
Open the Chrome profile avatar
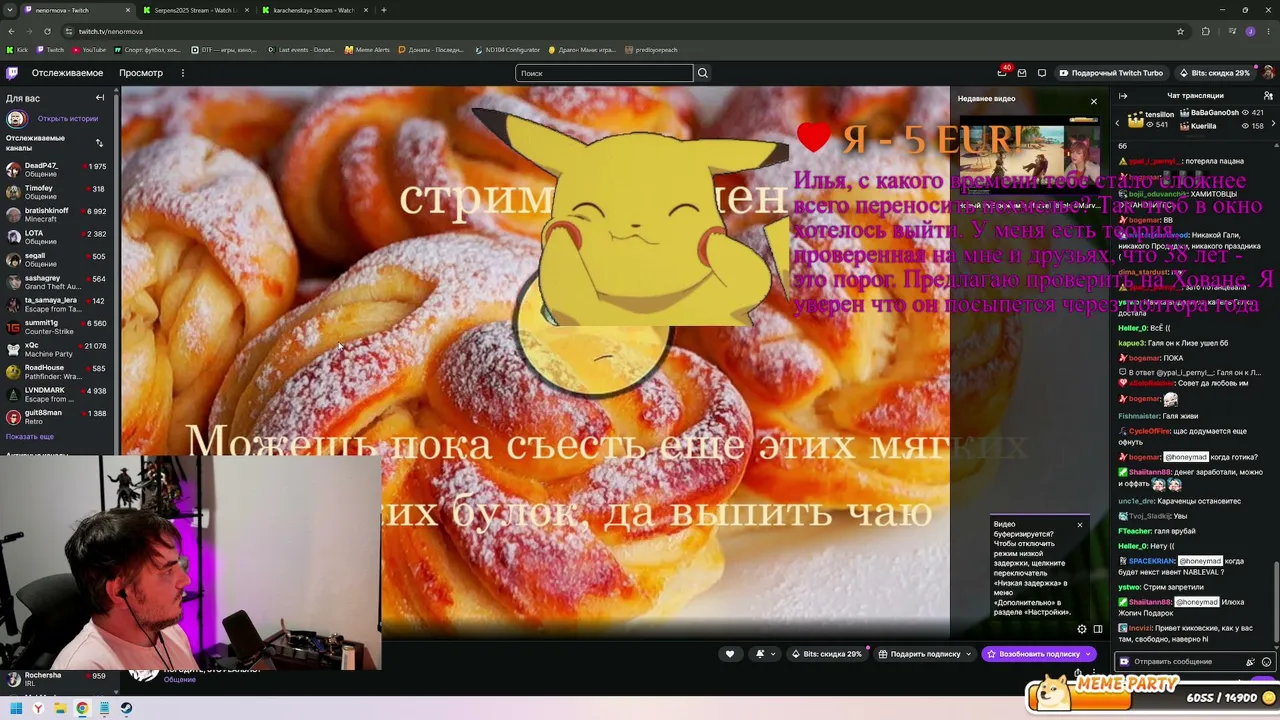pos(1250,31)
